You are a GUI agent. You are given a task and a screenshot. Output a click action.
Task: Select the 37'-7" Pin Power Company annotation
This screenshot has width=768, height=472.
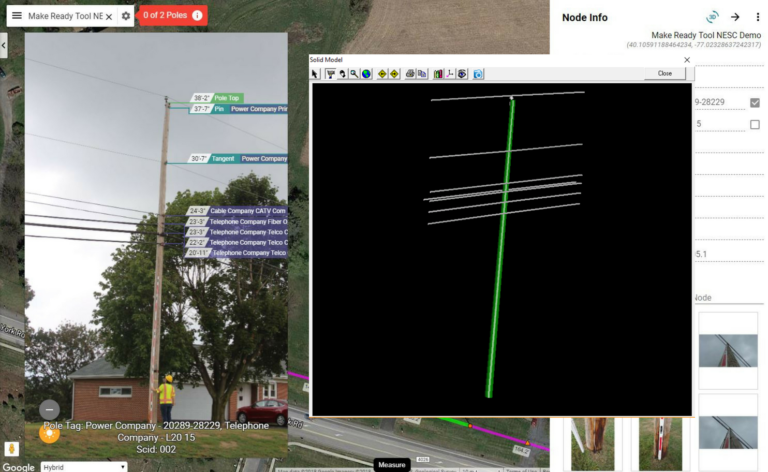[239, 109]
